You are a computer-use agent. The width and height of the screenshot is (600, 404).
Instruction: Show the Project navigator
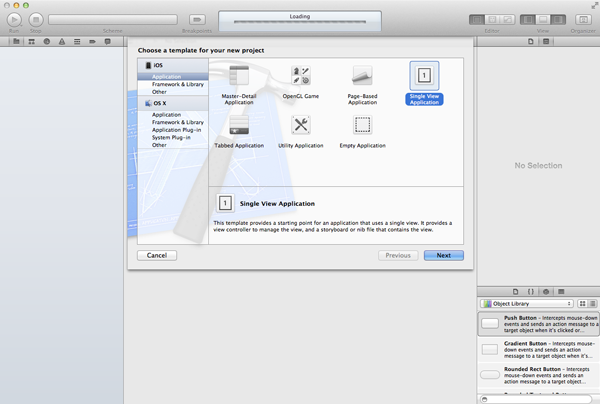click(16, 41)
